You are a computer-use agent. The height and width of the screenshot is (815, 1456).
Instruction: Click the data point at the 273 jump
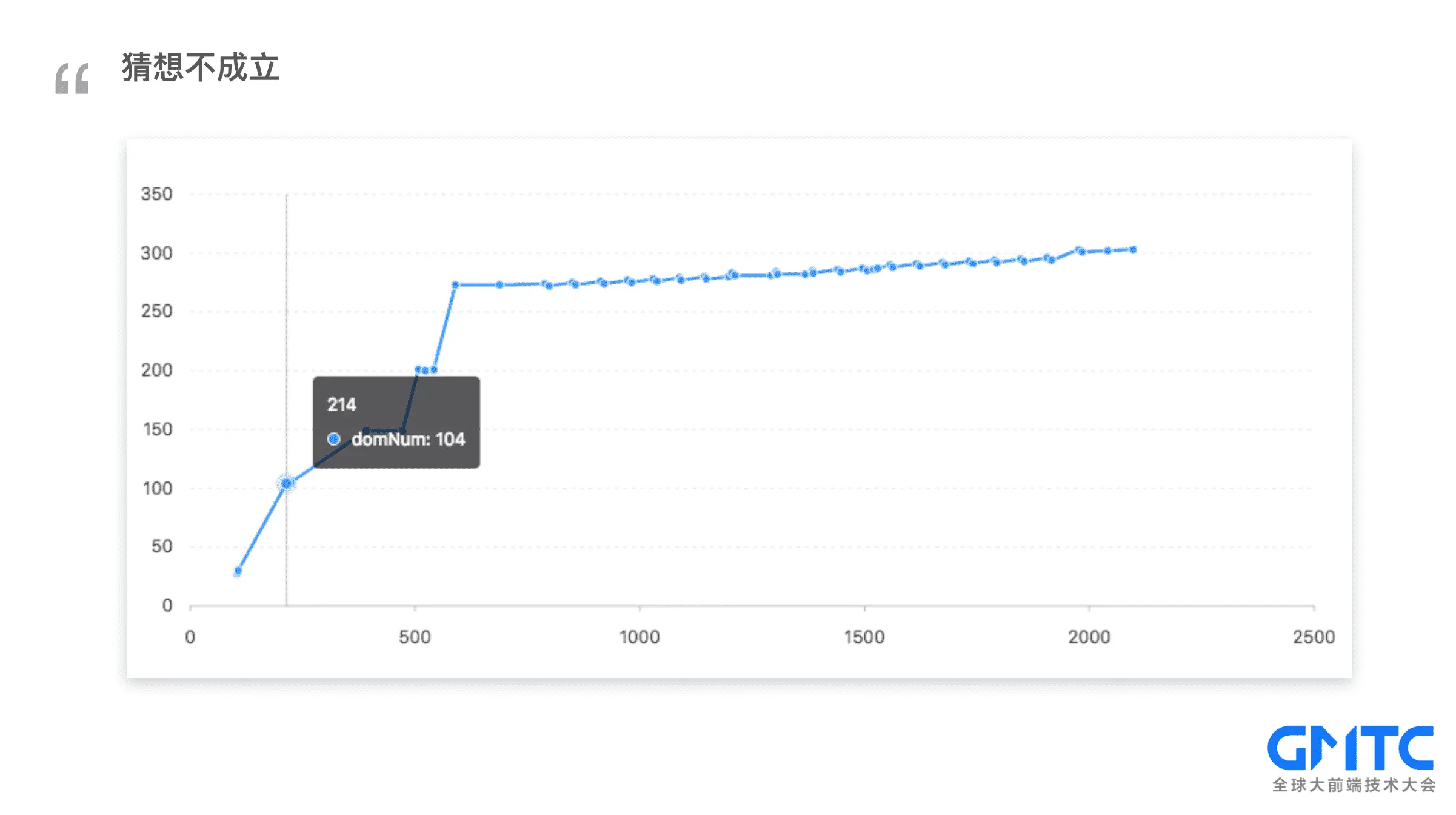455,284
